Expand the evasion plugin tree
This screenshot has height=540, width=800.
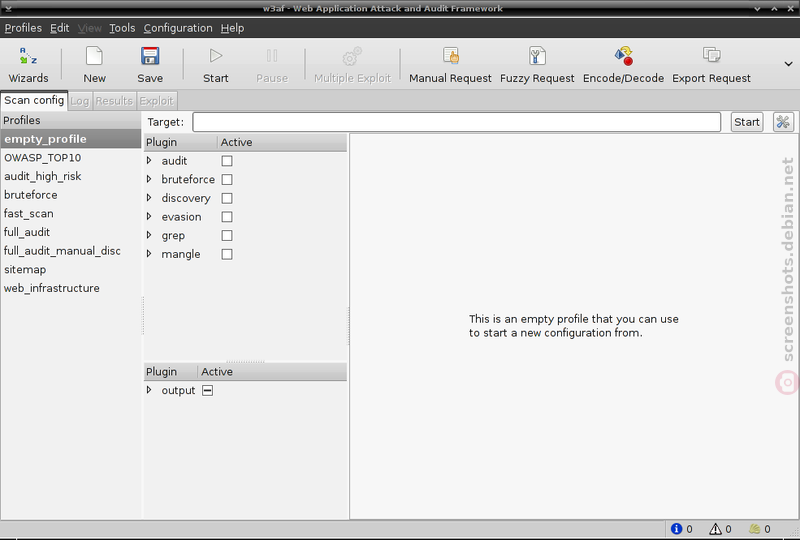click(149, 216)
